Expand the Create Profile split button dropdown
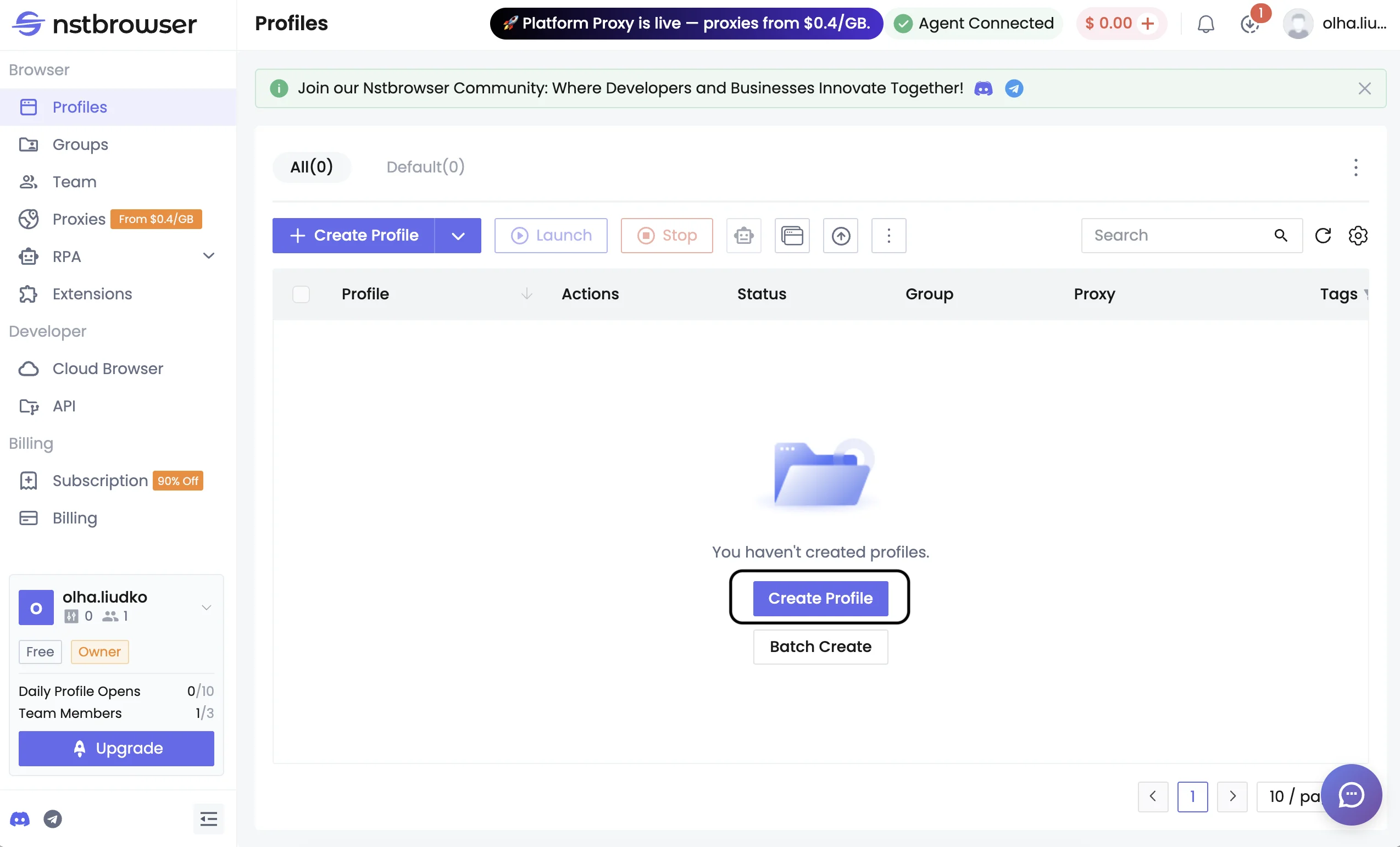Screen dimensions: 1400x847 [x=458, y=235]
